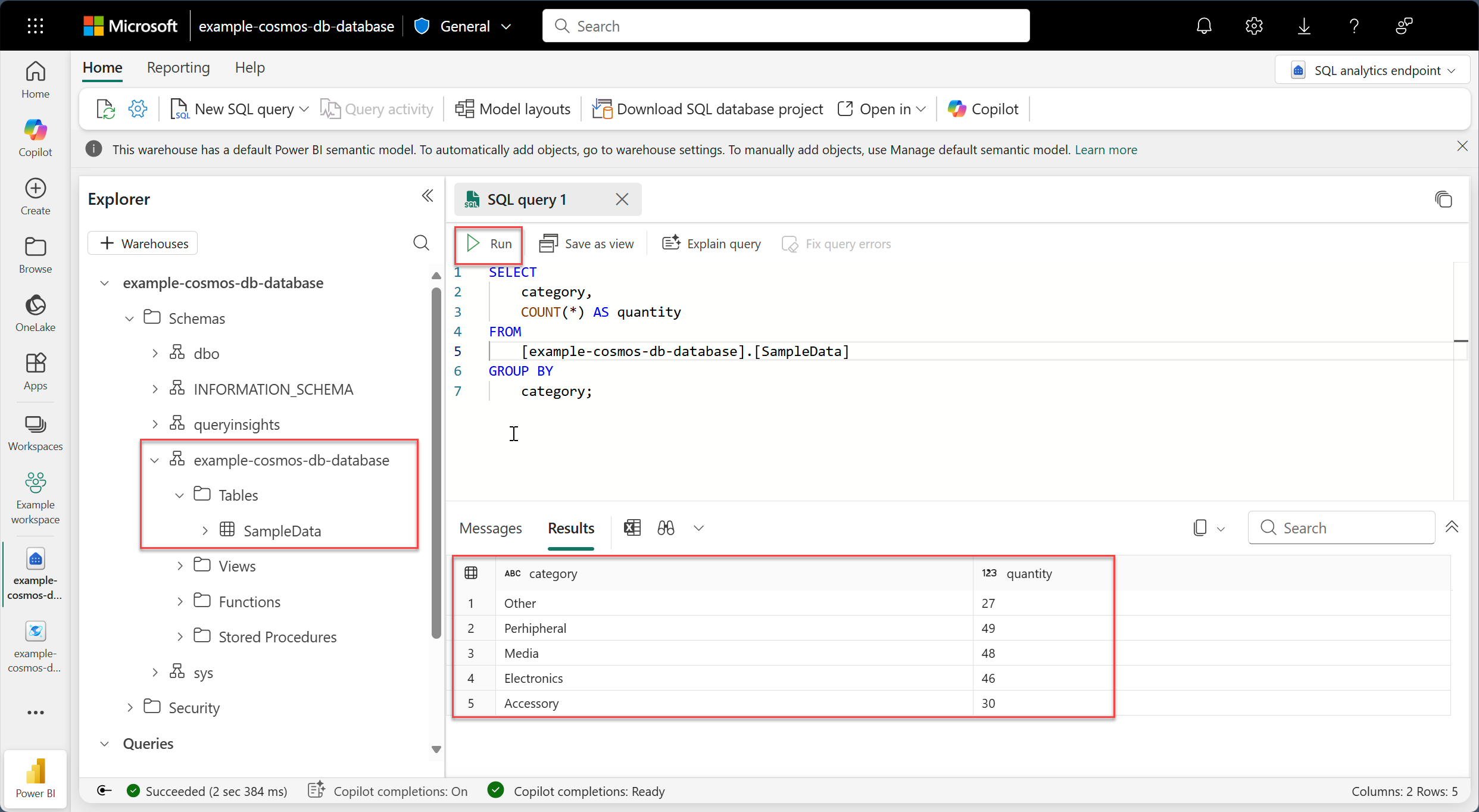Open Copilot in the left navigation

coord(35,138)
